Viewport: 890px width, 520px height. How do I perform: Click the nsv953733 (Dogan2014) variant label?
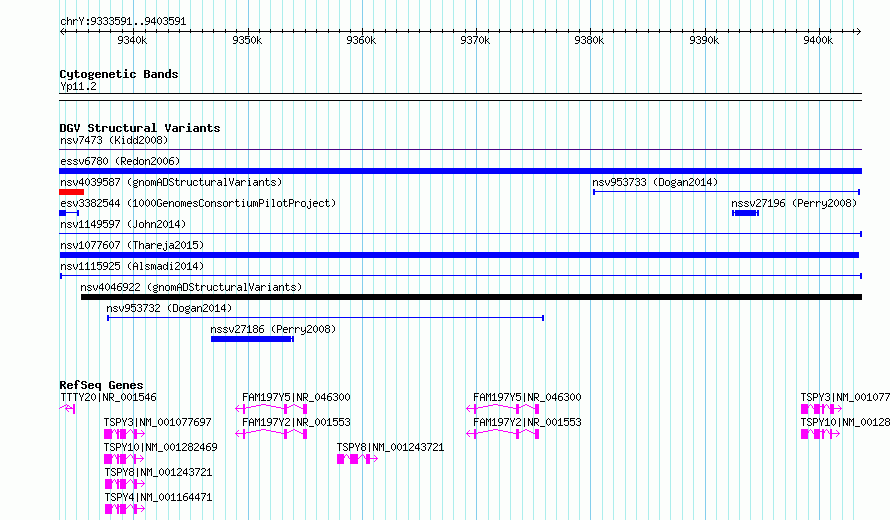(655, 182)
